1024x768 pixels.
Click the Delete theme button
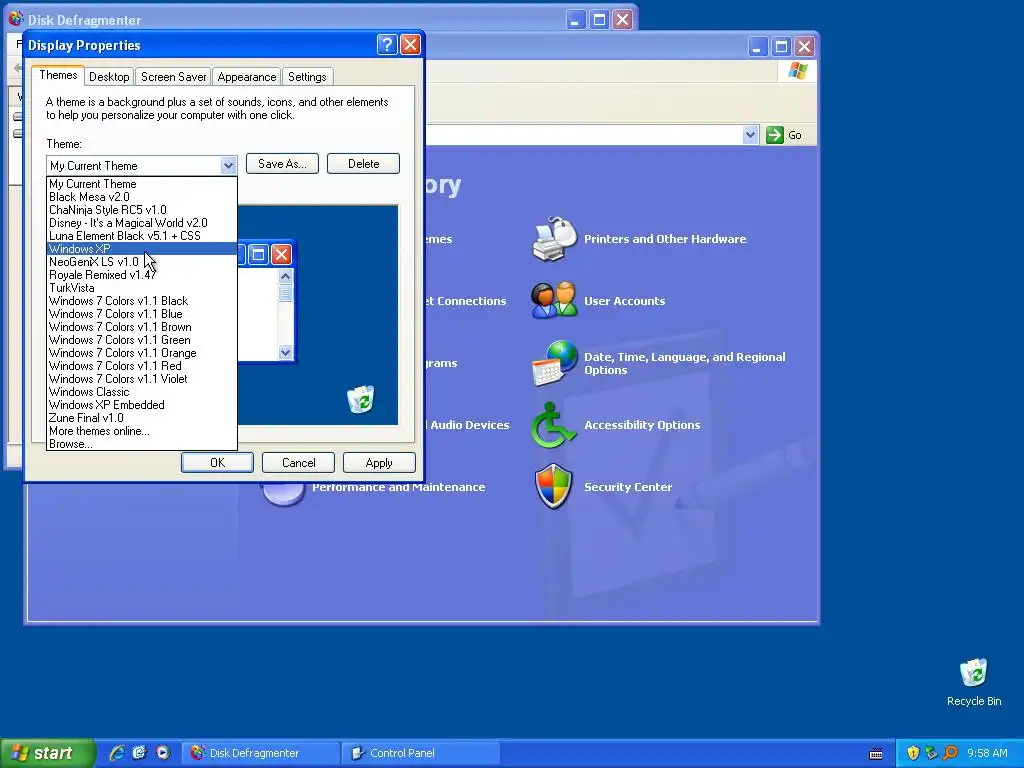pos(363,164)
